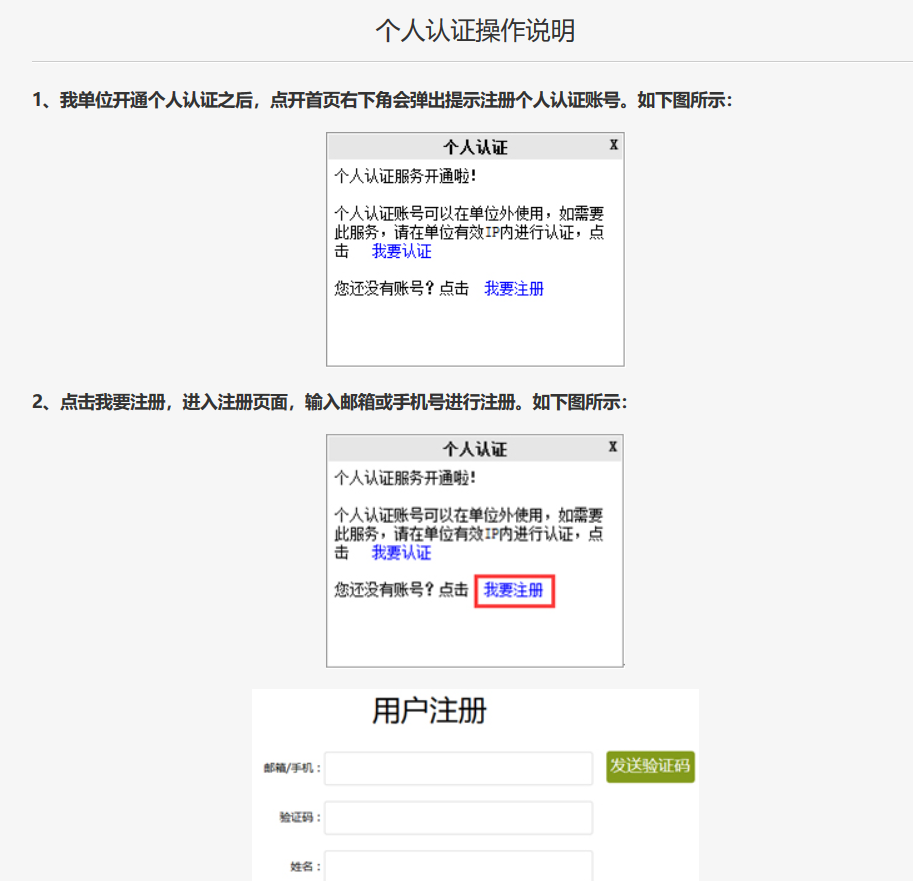Click the 用户注册 form heading
The width and height of the screenshot is (913, 881).
tap(429, 711)
